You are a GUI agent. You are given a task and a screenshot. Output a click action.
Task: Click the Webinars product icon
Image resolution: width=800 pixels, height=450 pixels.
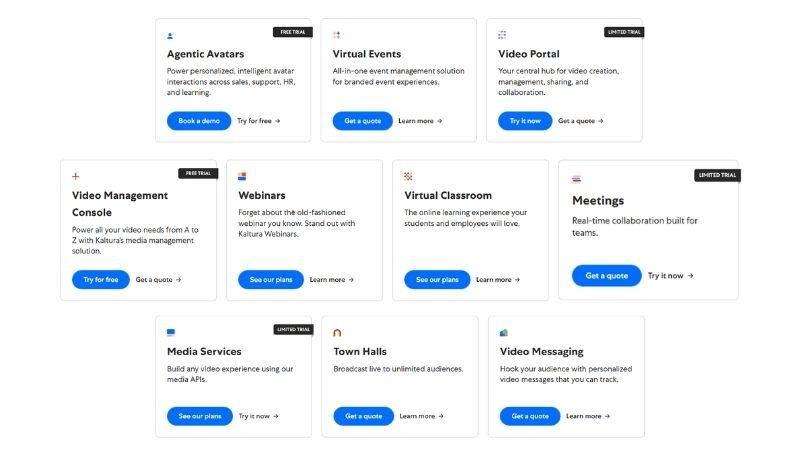click(x=242, y=177)
